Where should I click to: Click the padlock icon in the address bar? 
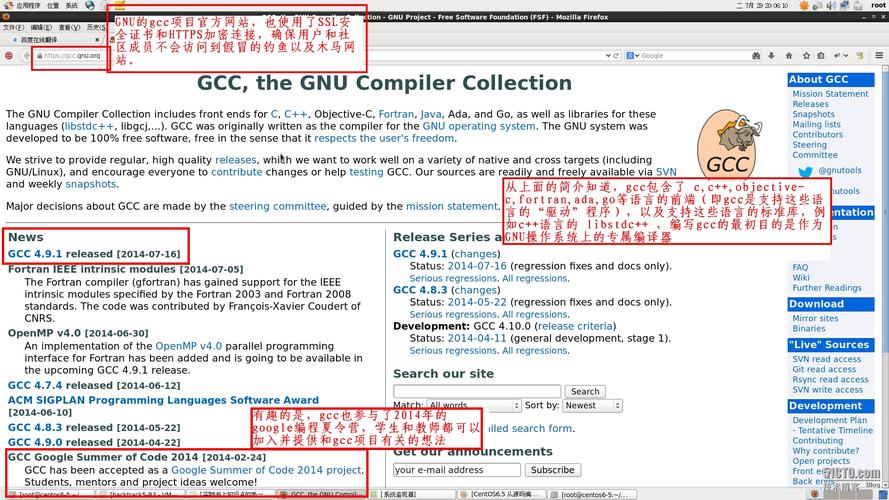pos(39,56)
